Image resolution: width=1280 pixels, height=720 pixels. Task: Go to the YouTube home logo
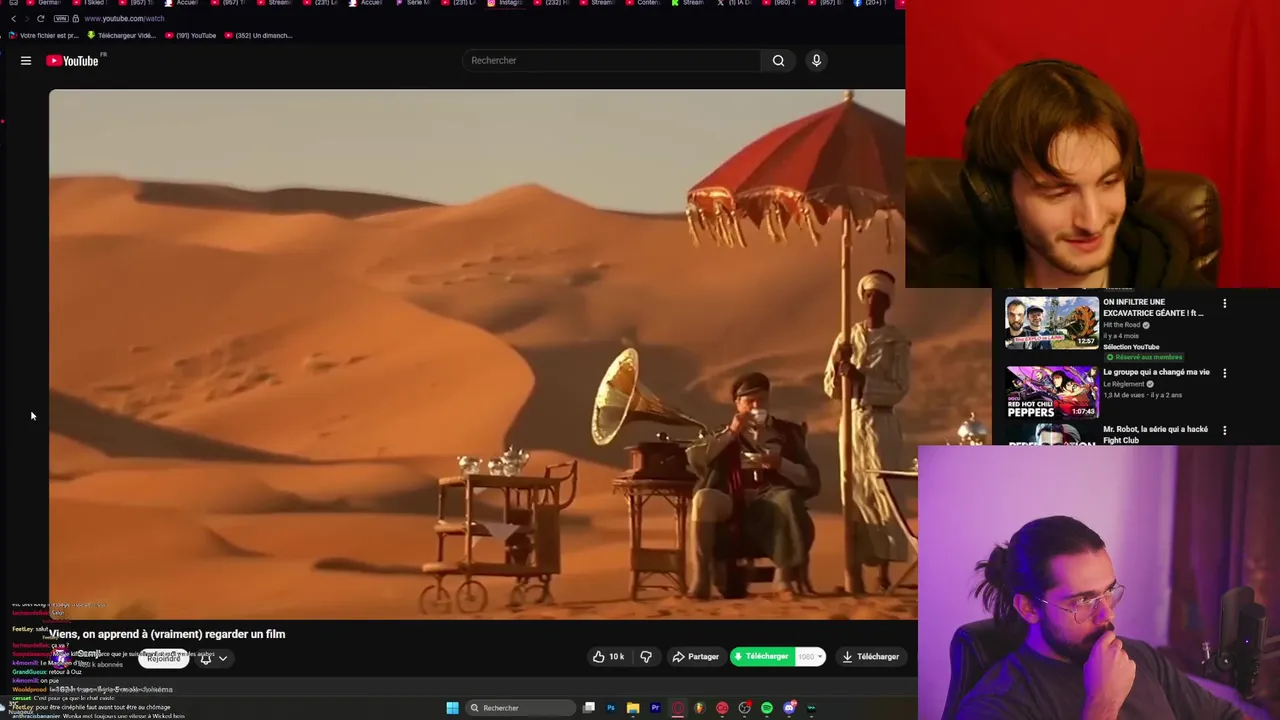[x=73, y=61]
